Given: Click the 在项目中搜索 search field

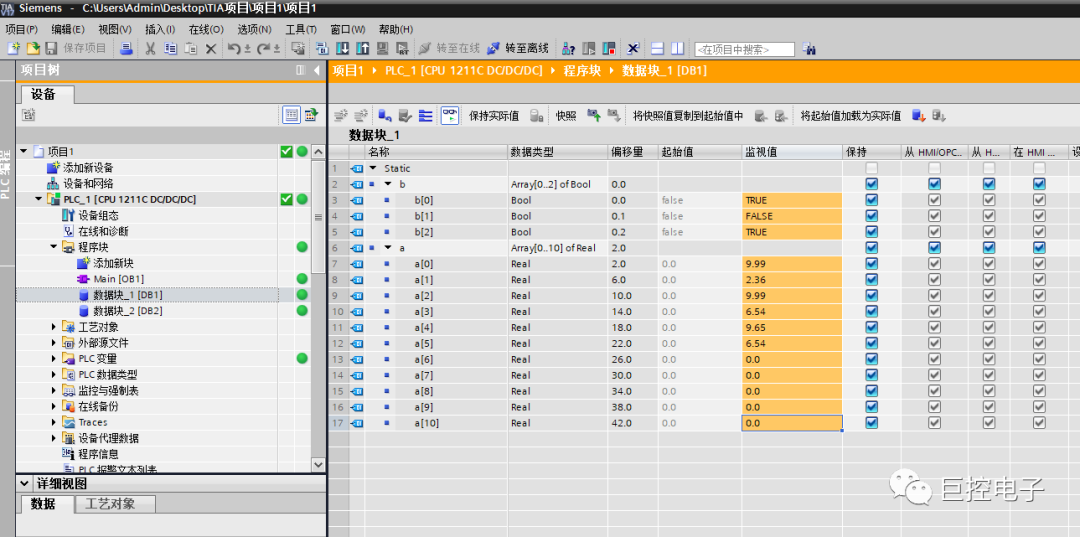Looking at the screenshot, I should (x=744, y=50).
